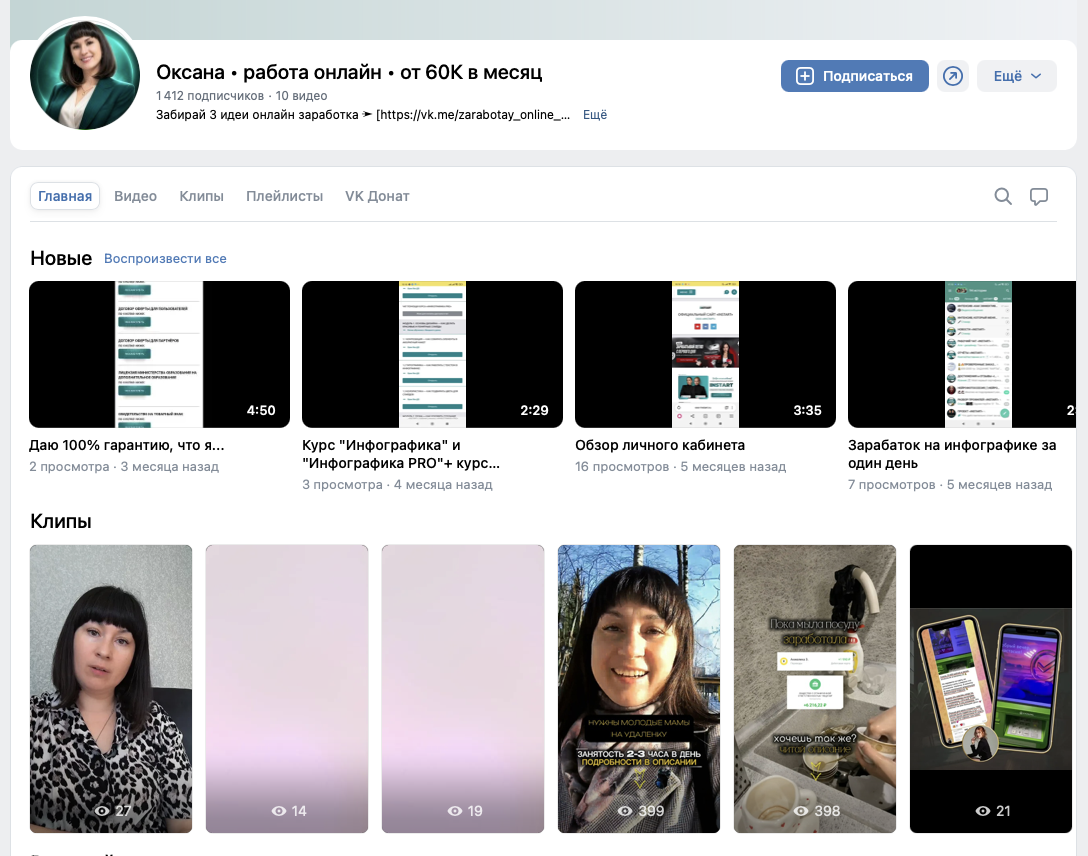Open the Заработок на инфографике video thumbnail
Screen dimensions: 1088x856
[x=962, y=354]
